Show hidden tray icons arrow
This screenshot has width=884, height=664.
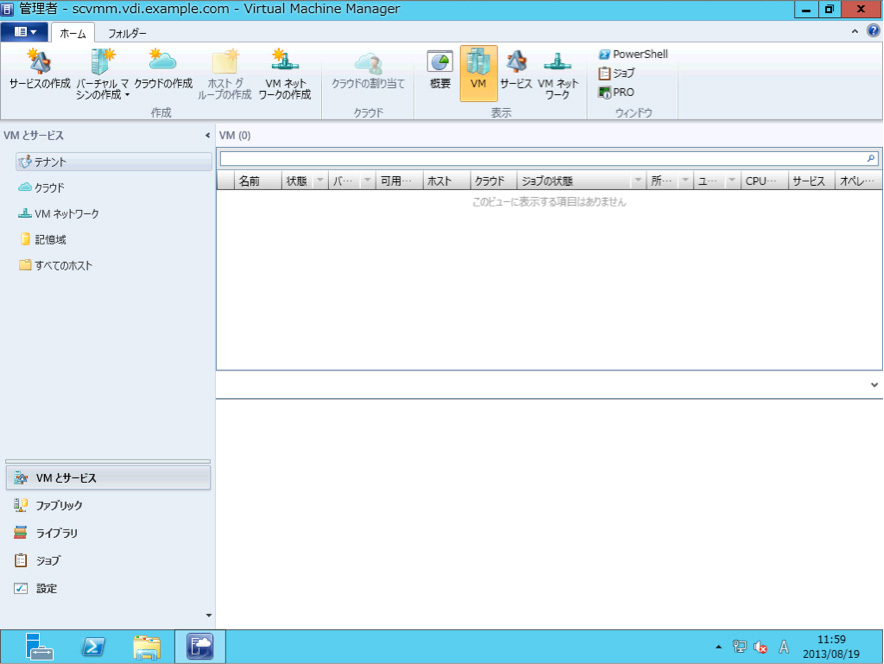[x=718, y=647]
